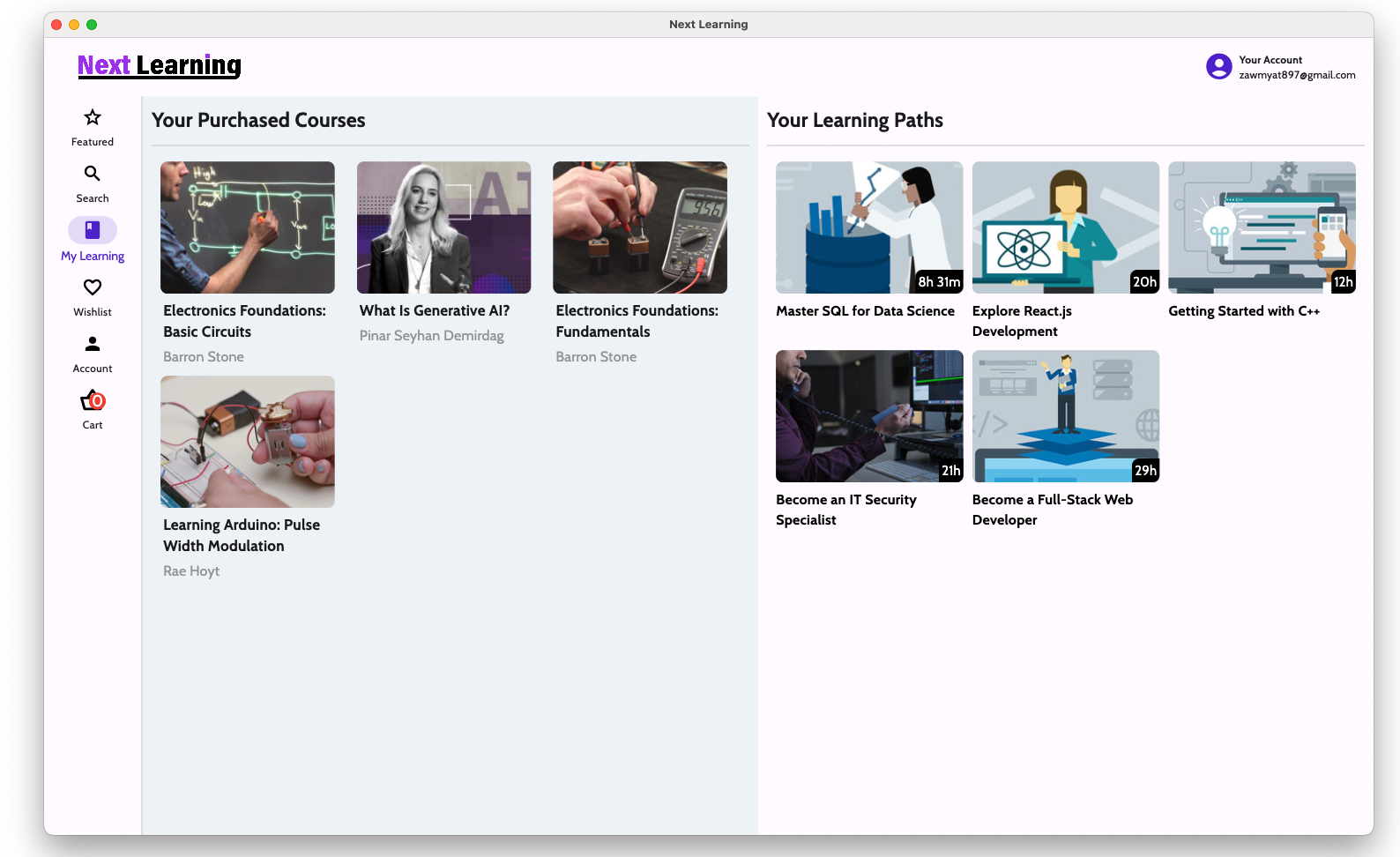1400x857 pixels.
Task: Open the What Is Generative AI? course image
Action: 443,227
